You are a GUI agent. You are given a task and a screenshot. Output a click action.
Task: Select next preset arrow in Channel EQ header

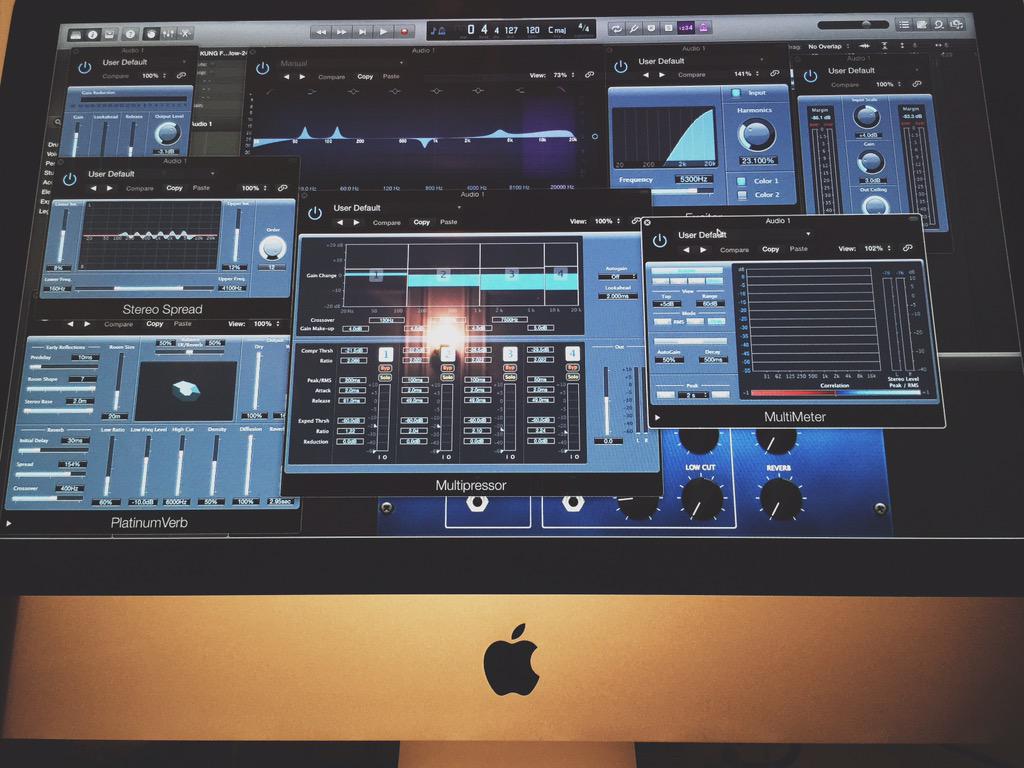302,77
